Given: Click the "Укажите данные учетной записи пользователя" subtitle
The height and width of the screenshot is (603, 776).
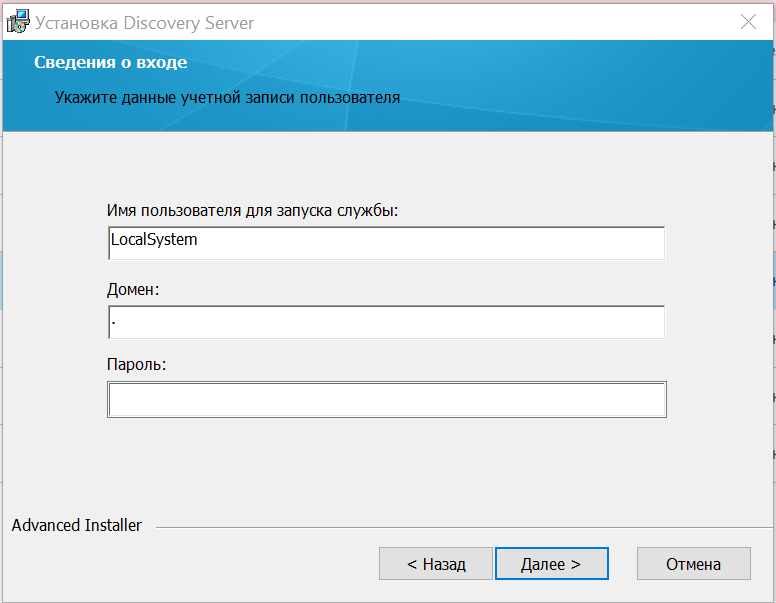Looking at the screenshot, I should pyautogui.click(x=227, y=98).
